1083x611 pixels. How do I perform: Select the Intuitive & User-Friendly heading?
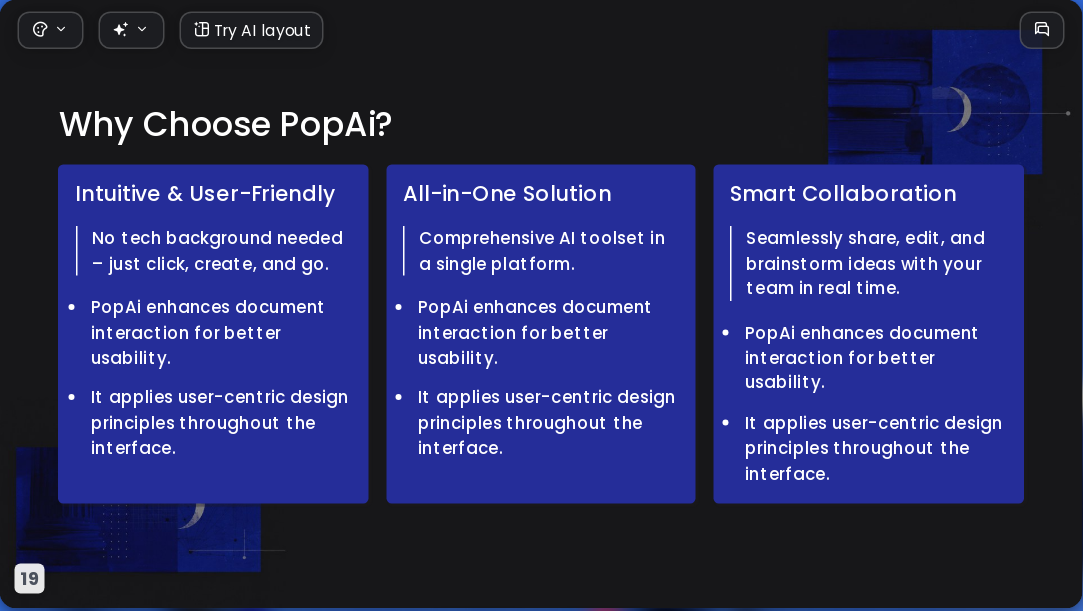pos(205,194)
